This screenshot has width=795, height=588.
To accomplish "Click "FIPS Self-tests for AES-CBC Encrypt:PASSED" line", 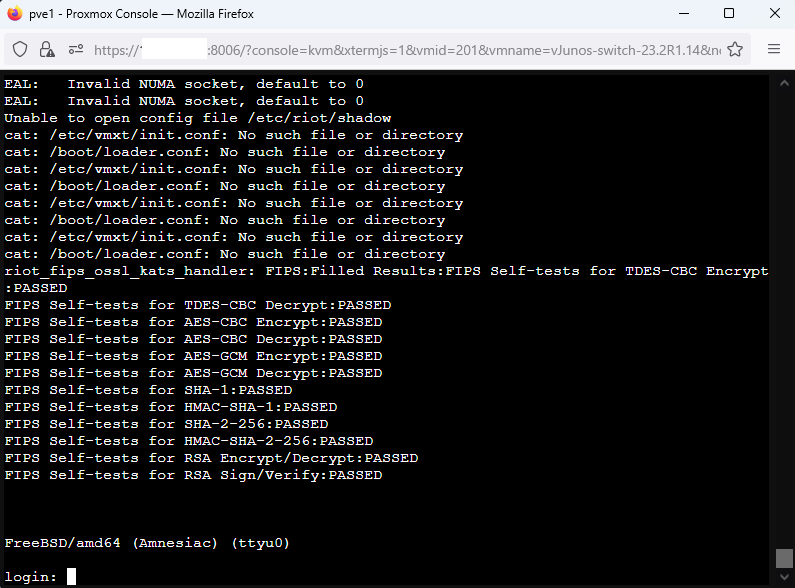I will click(193, 322).
